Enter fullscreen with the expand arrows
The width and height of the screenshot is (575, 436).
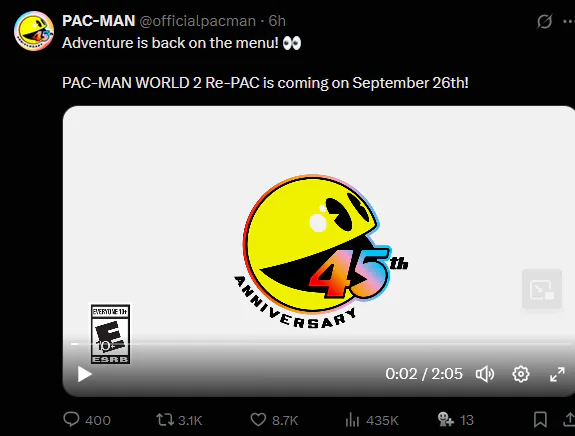pos(557,374)
